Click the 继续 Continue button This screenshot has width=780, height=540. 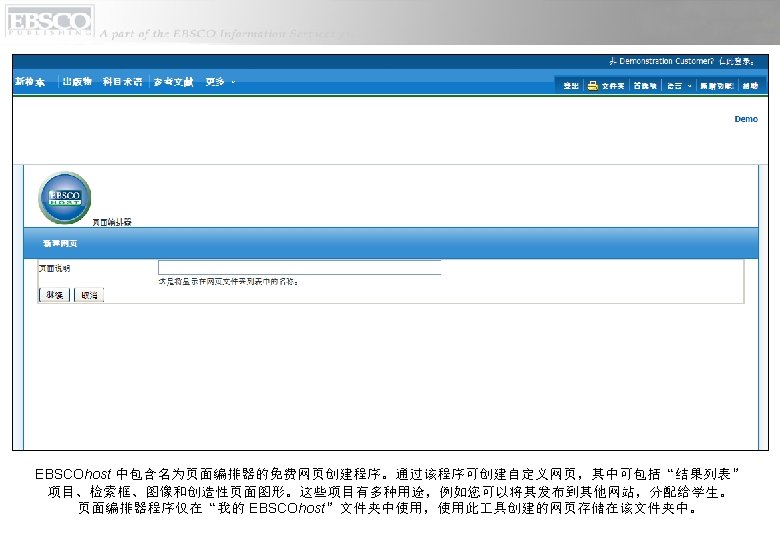pyautogui.click(x=54, y=295)
